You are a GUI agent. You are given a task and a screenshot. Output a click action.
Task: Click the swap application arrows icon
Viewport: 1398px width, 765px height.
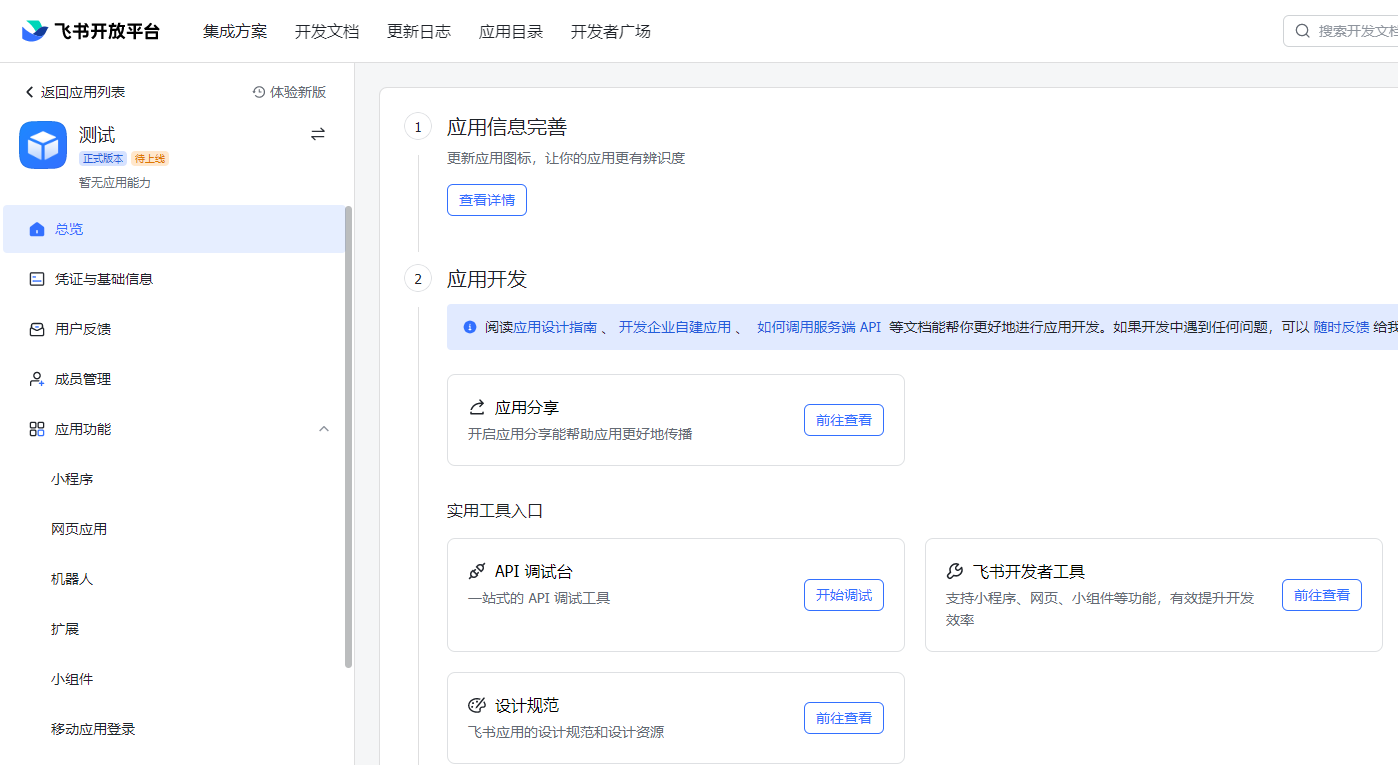click(318, 134)
